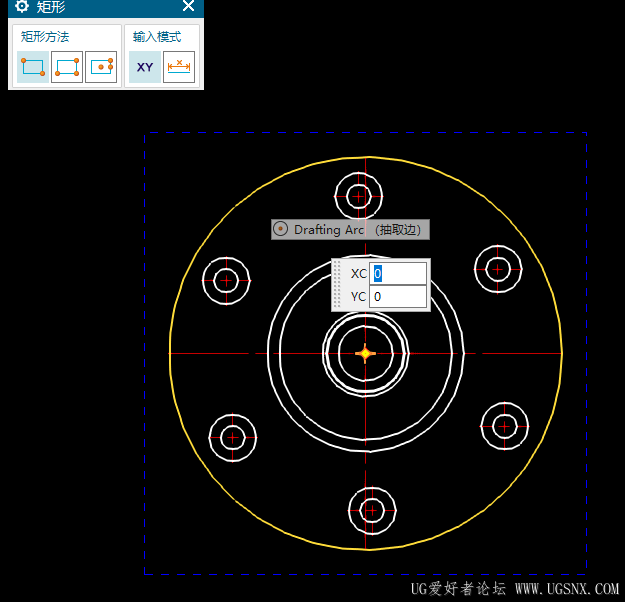625x602 pixels.
Task: Open the rectangle dialog gear settings
Action: point(22,7)
